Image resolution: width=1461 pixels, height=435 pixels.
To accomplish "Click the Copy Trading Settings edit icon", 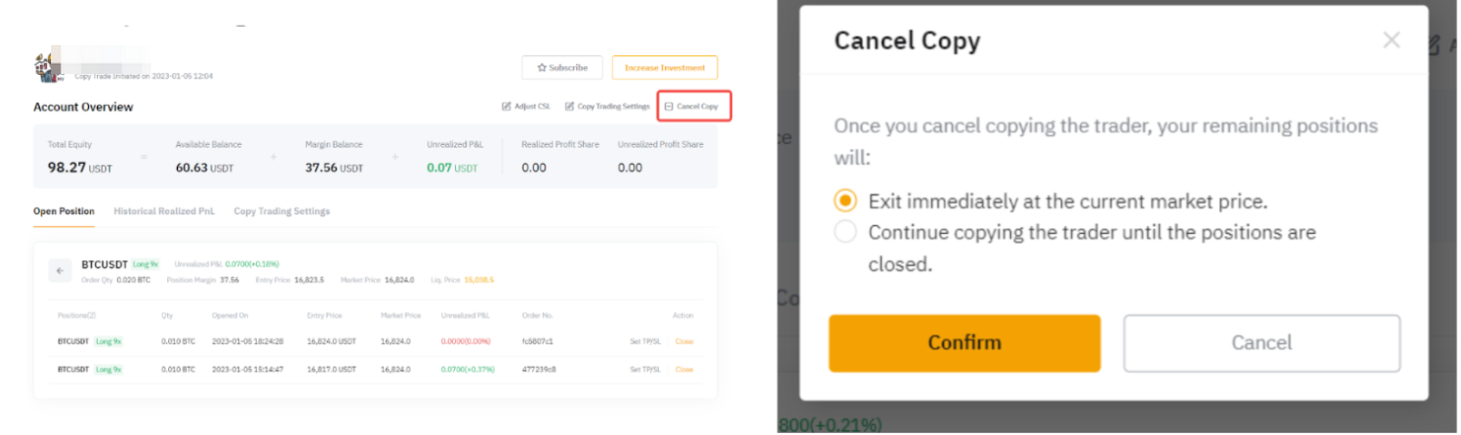I will point(569,106).
